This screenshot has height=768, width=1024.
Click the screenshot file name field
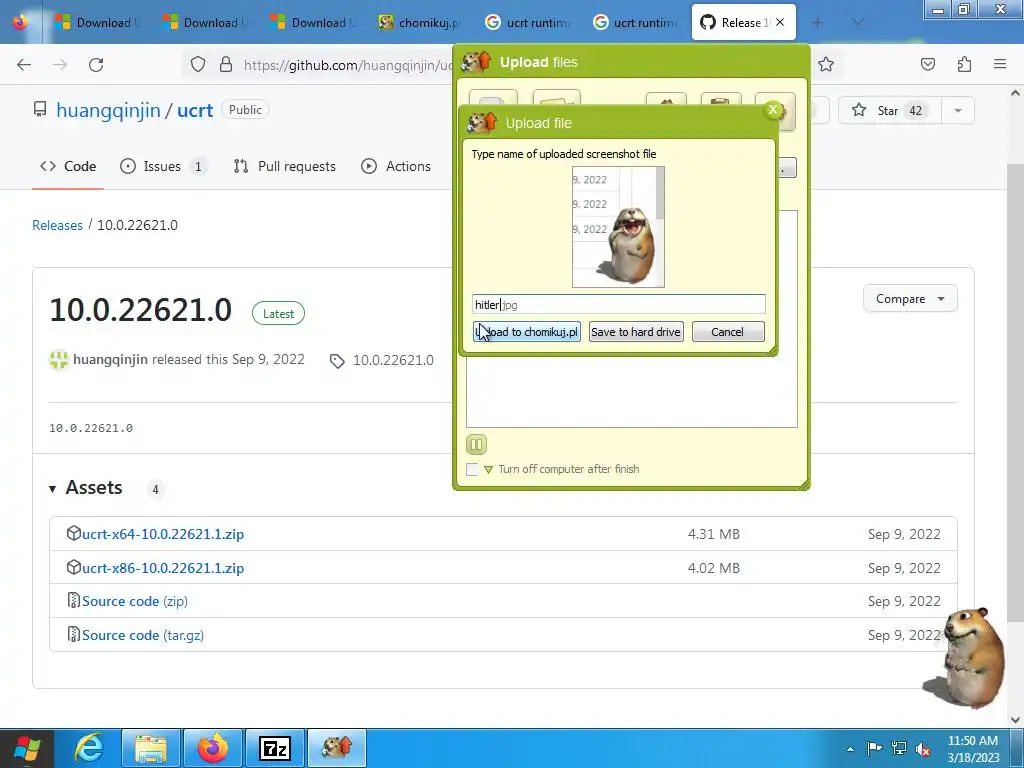pyautogui.click(x=618, y=304)
